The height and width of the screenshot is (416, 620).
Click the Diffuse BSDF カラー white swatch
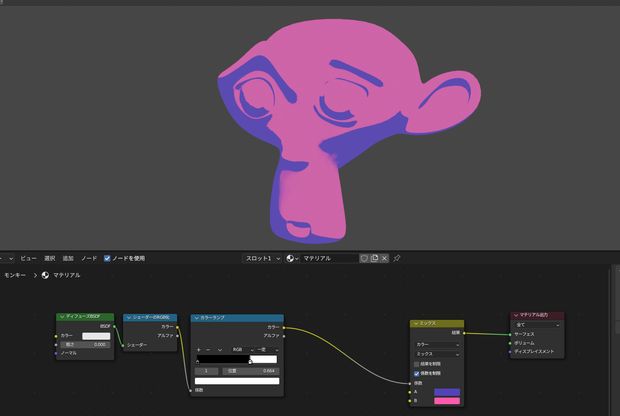[96, 336]
